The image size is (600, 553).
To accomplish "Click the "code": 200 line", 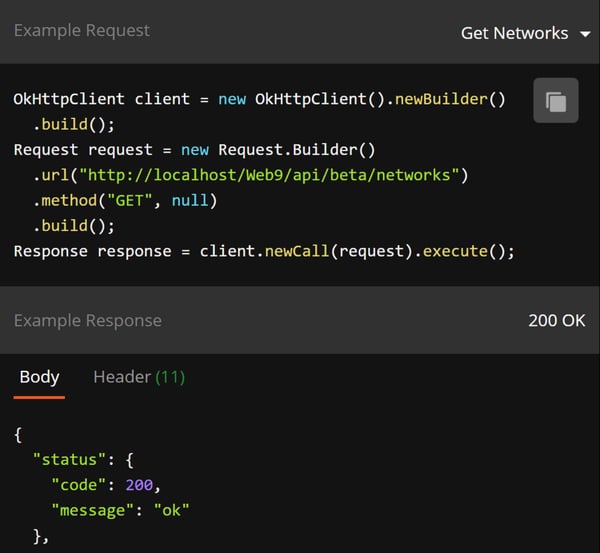I will (x=106, y=485).
